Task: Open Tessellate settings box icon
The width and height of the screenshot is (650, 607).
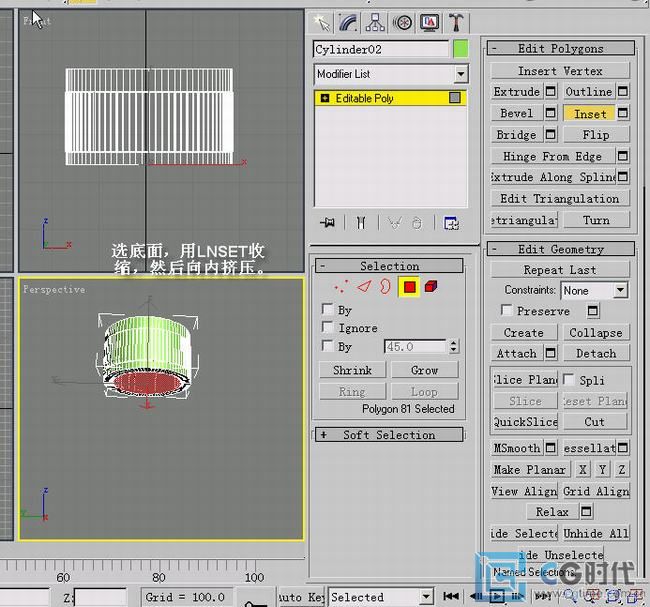Action: 623,448
